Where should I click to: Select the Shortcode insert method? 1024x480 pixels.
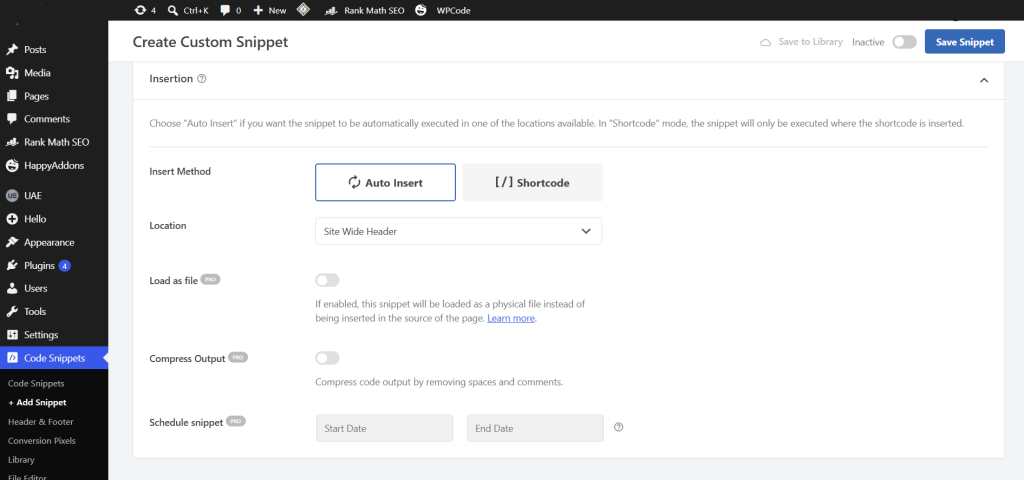[532, 182]
